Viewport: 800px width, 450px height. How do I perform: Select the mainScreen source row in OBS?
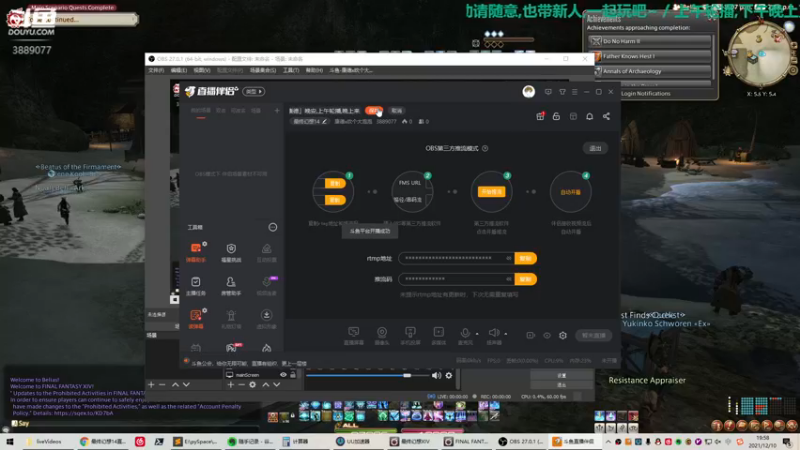click(261, 374)
